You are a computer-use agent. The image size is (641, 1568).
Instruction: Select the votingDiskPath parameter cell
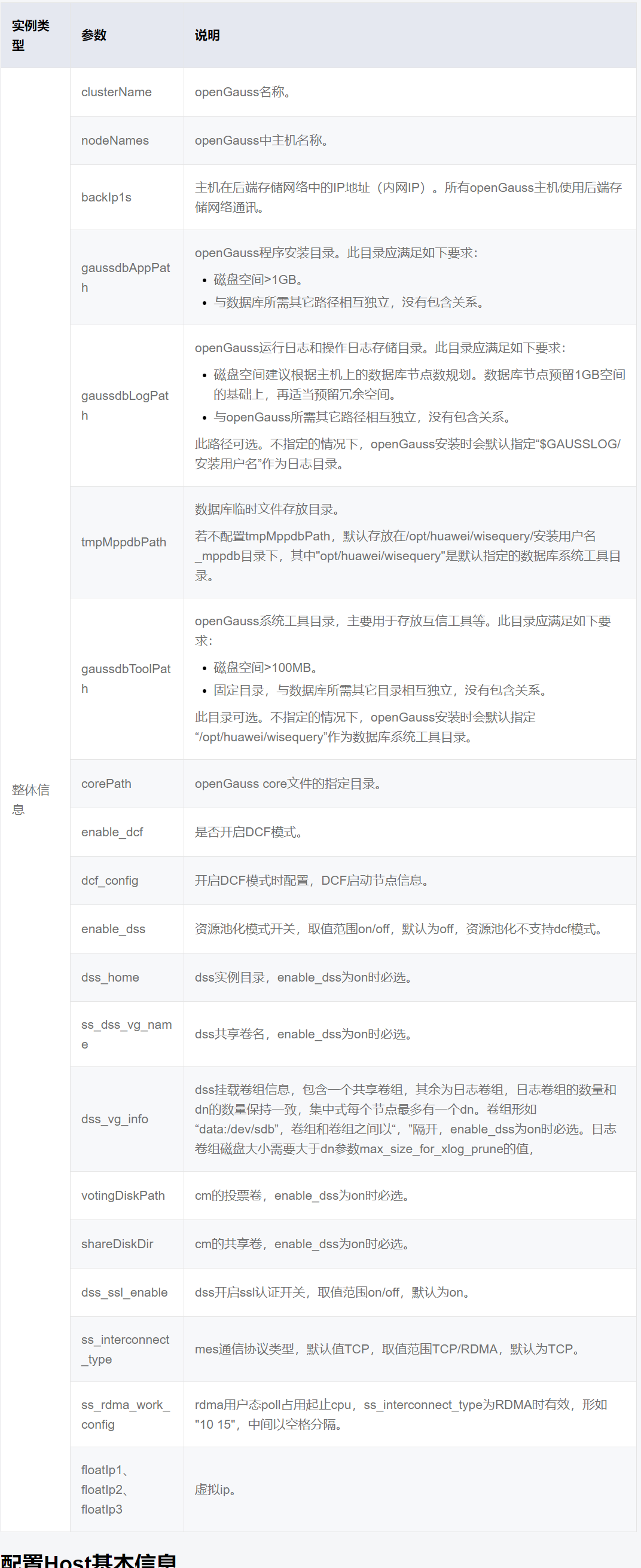coord(127,1196)
